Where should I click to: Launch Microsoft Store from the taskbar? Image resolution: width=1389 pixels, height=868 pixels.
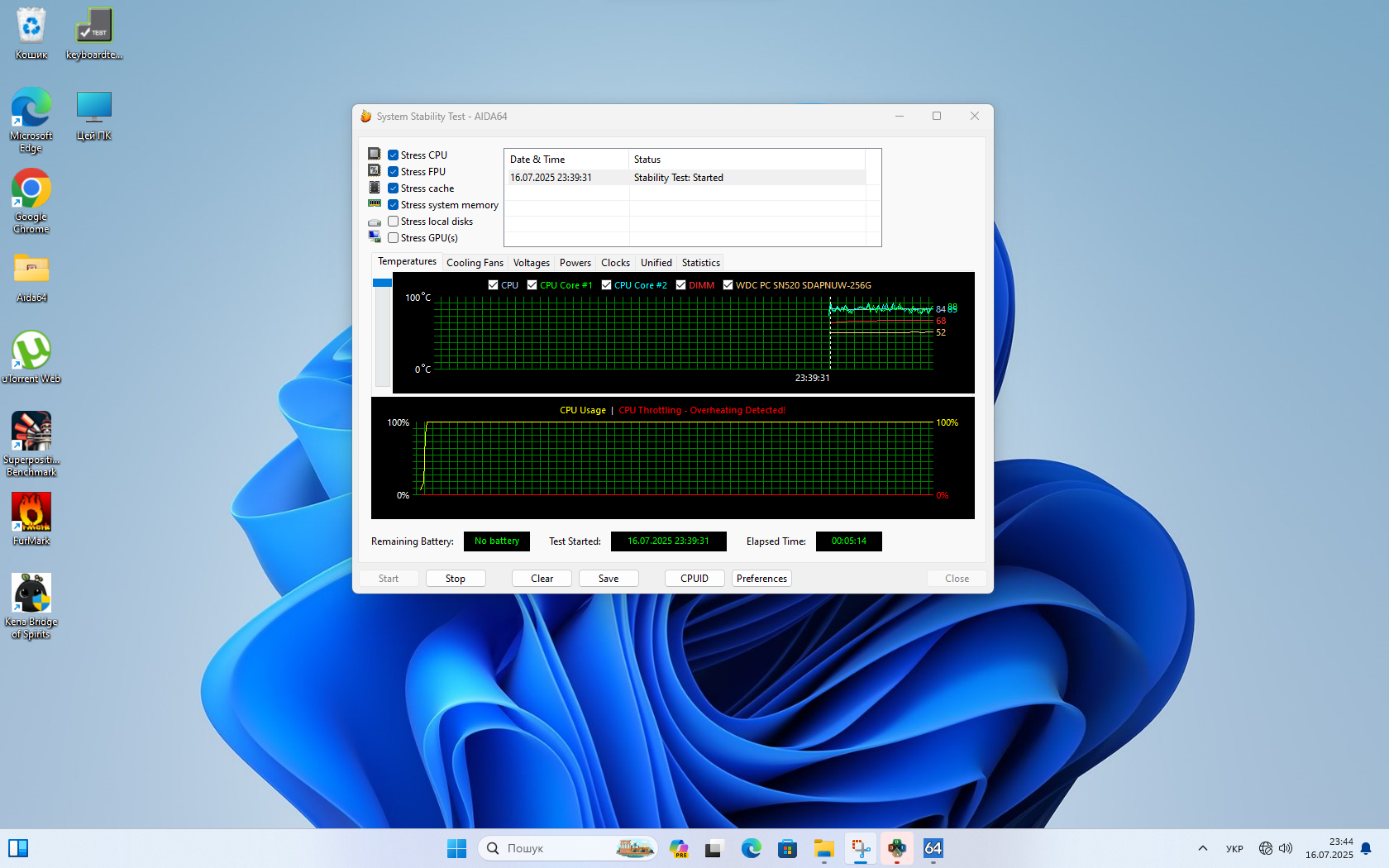pos(787,848)
